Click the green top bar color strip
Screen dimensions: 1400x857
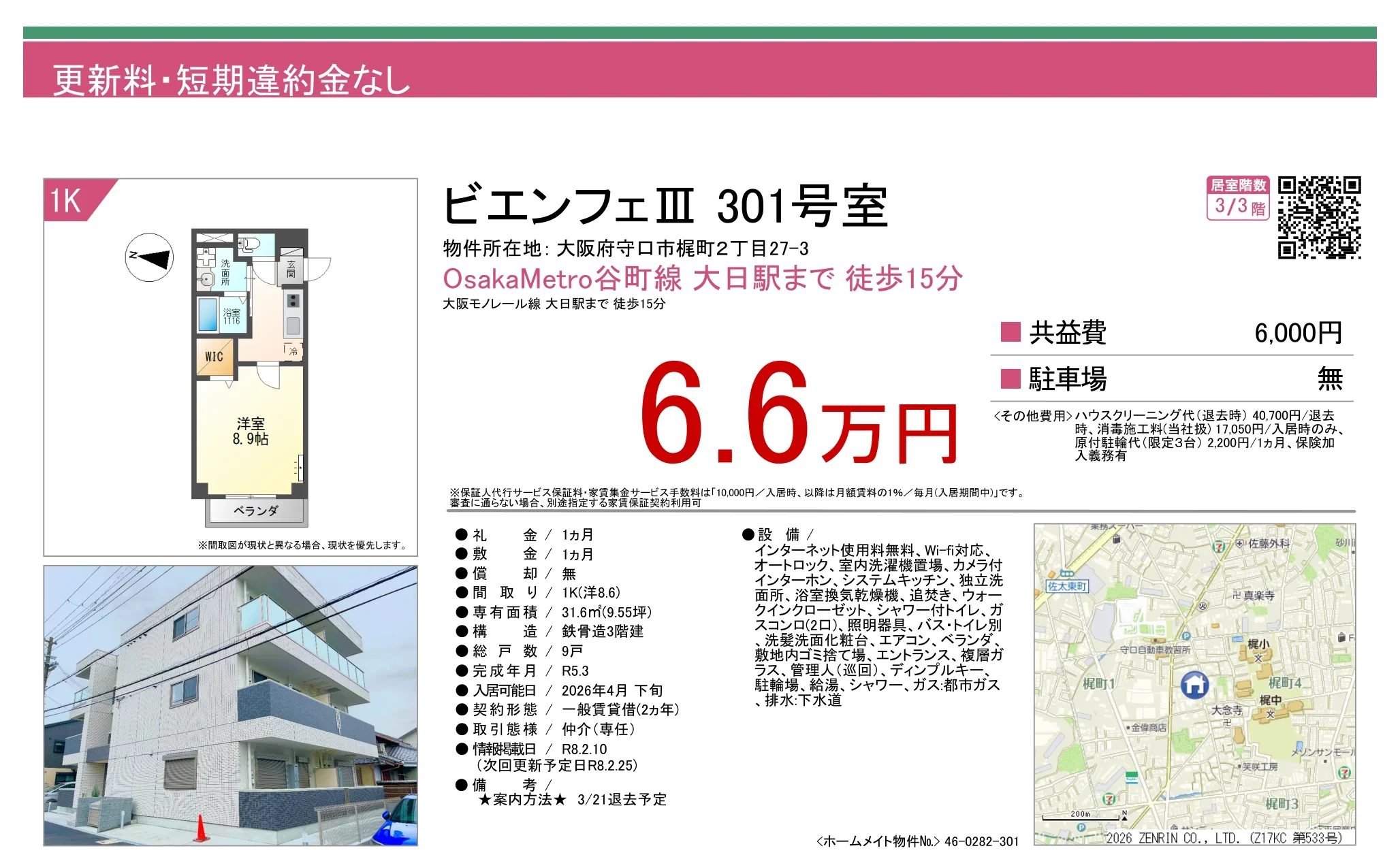tap(699, 33)
